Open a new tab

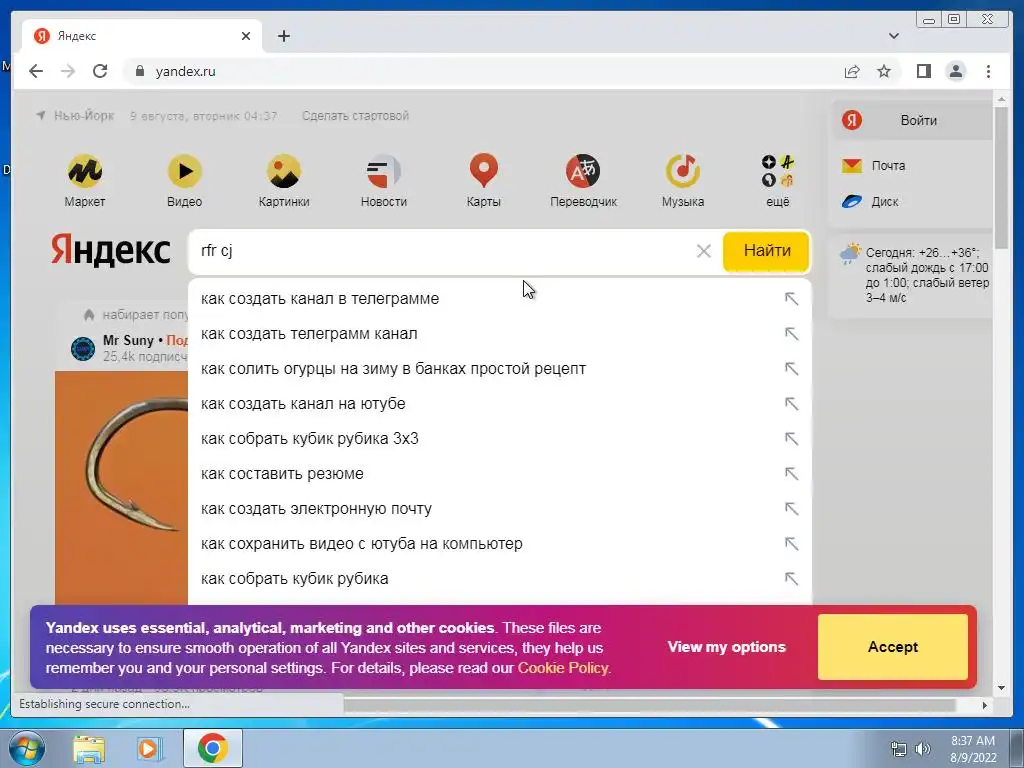tap(283, 36)
